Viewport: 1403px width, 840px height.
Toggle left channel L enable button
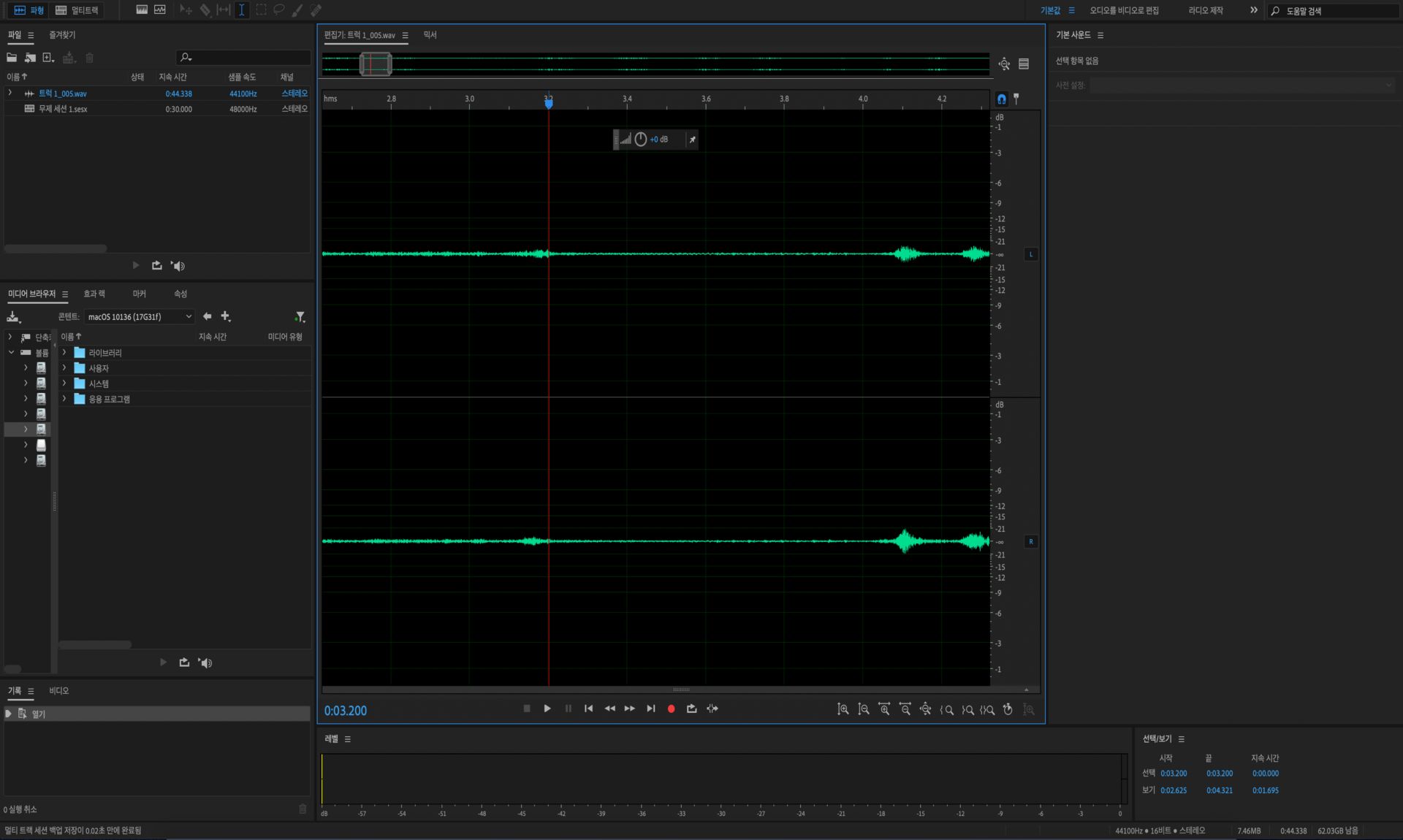[x=1031, y=254]
